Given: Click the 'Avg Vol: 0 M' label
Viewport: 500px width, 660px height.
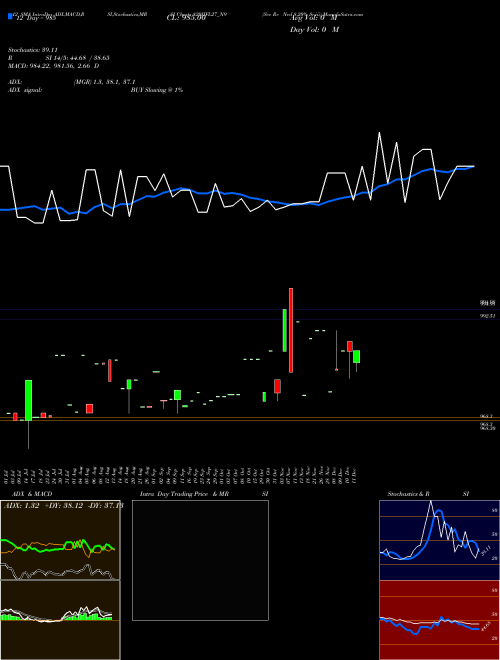Looking at the screenshot, I should 314,18.
